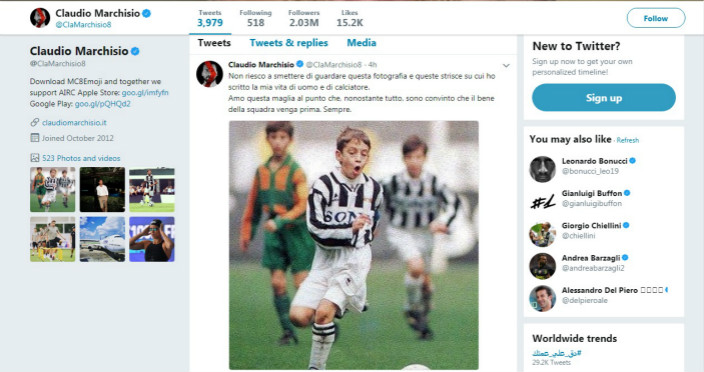Viewport: 704px width, 372px height.
Task: Select the Tweets tab
Action: click(x=214, y=43)
